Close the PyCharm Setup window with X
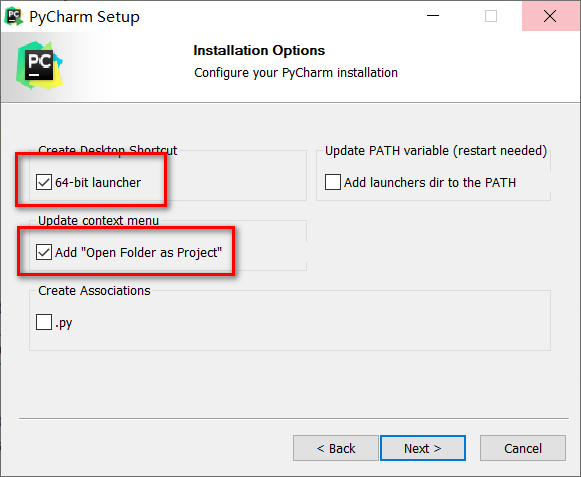 point(550,16)
